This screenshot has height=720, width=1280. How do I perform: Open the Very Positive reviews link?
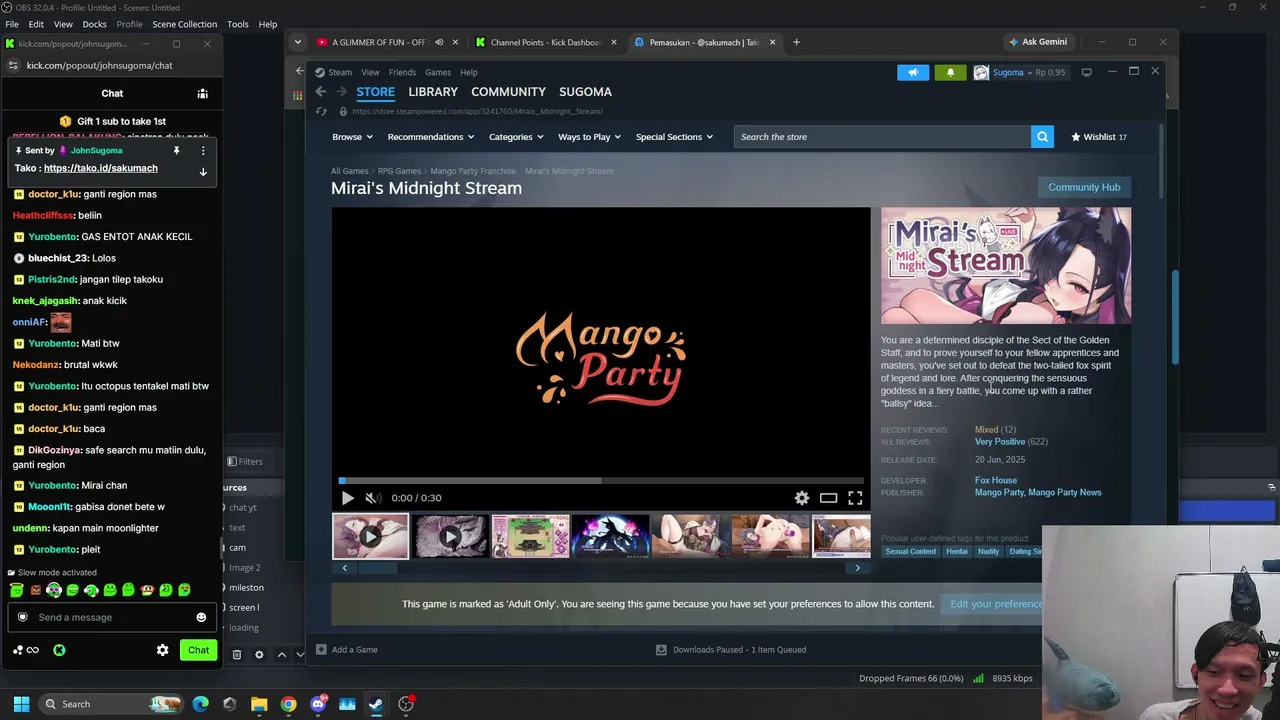[1000, 442]
